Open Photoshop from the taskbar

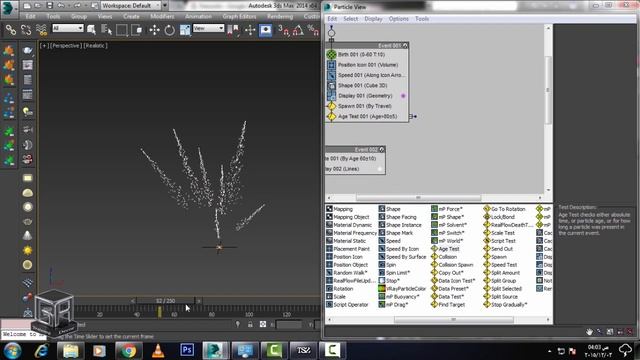(187, 350)
